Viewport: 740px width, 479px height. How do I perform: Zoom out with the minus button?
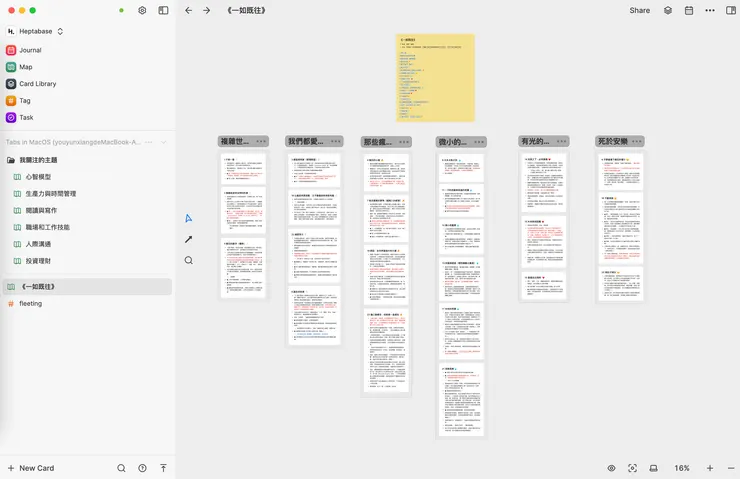coord(731,468)
